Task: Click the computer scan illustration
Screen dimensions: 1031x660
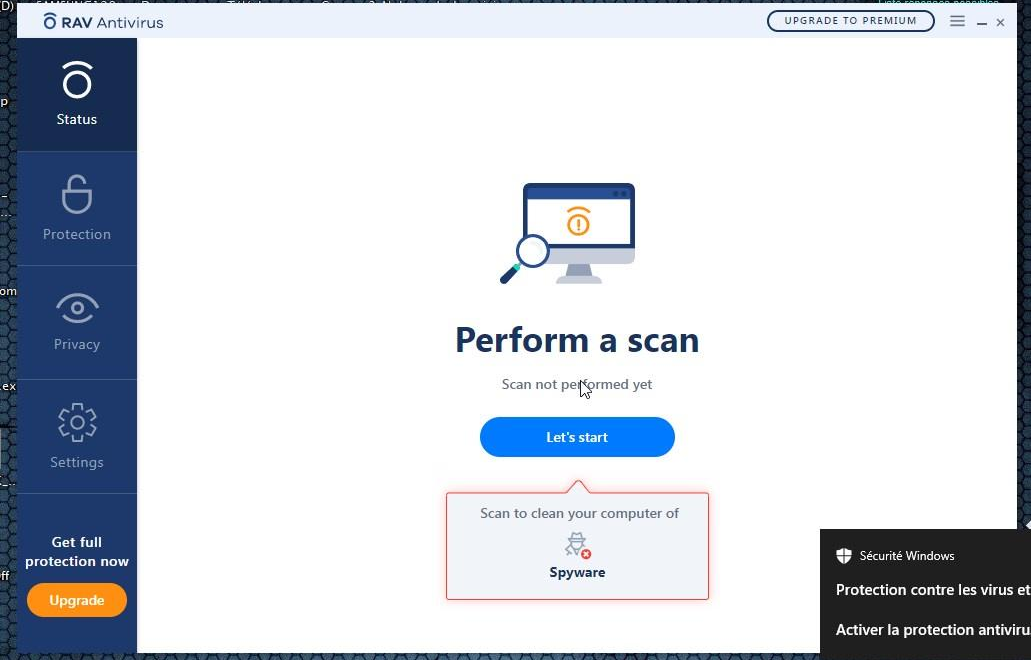Action: pos(568,233)
